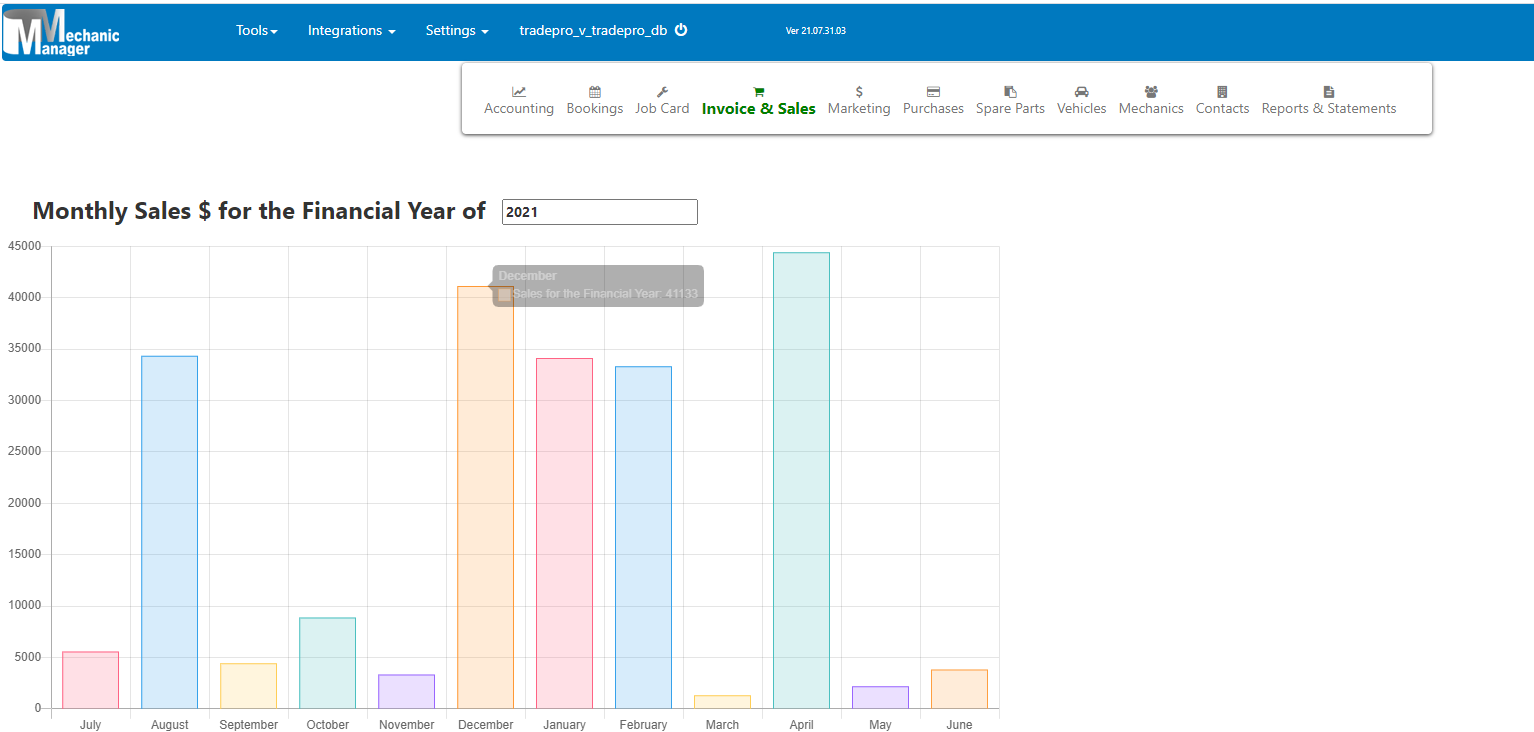Viewport: 1534px width, 732px height.
Task: Open the Settings dropdown menu
Action: (x=457, y=30)
